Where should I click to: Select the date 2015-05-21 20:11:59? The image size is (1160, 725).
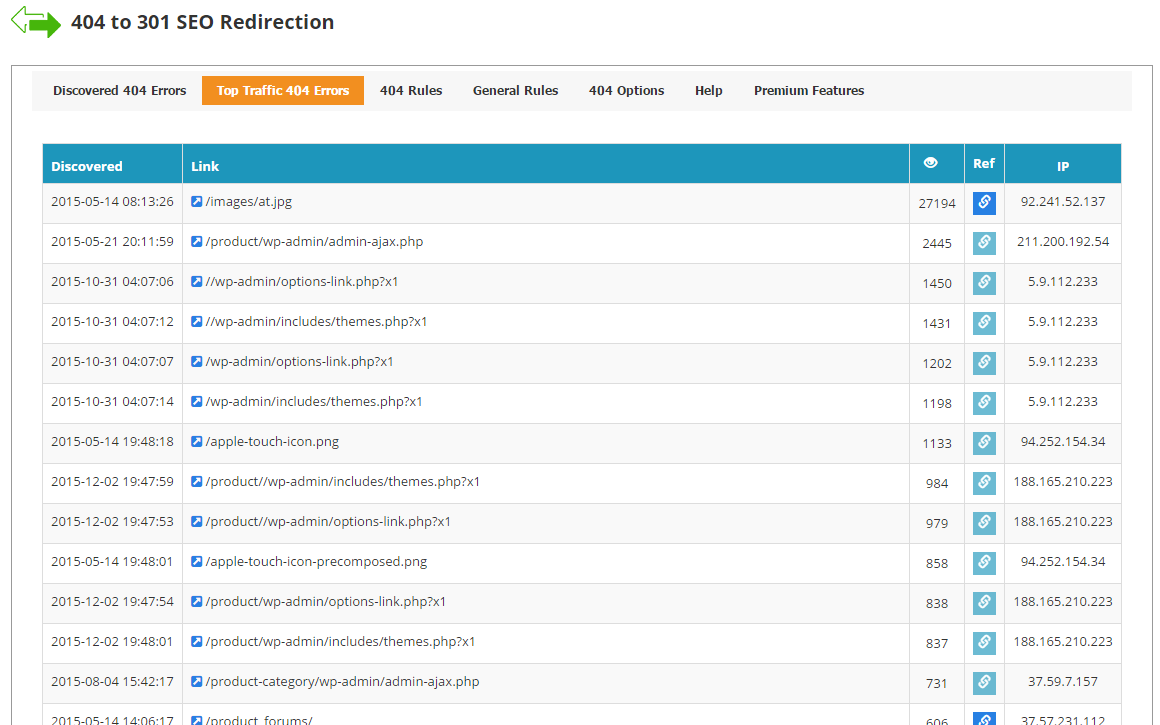point(112,241)
